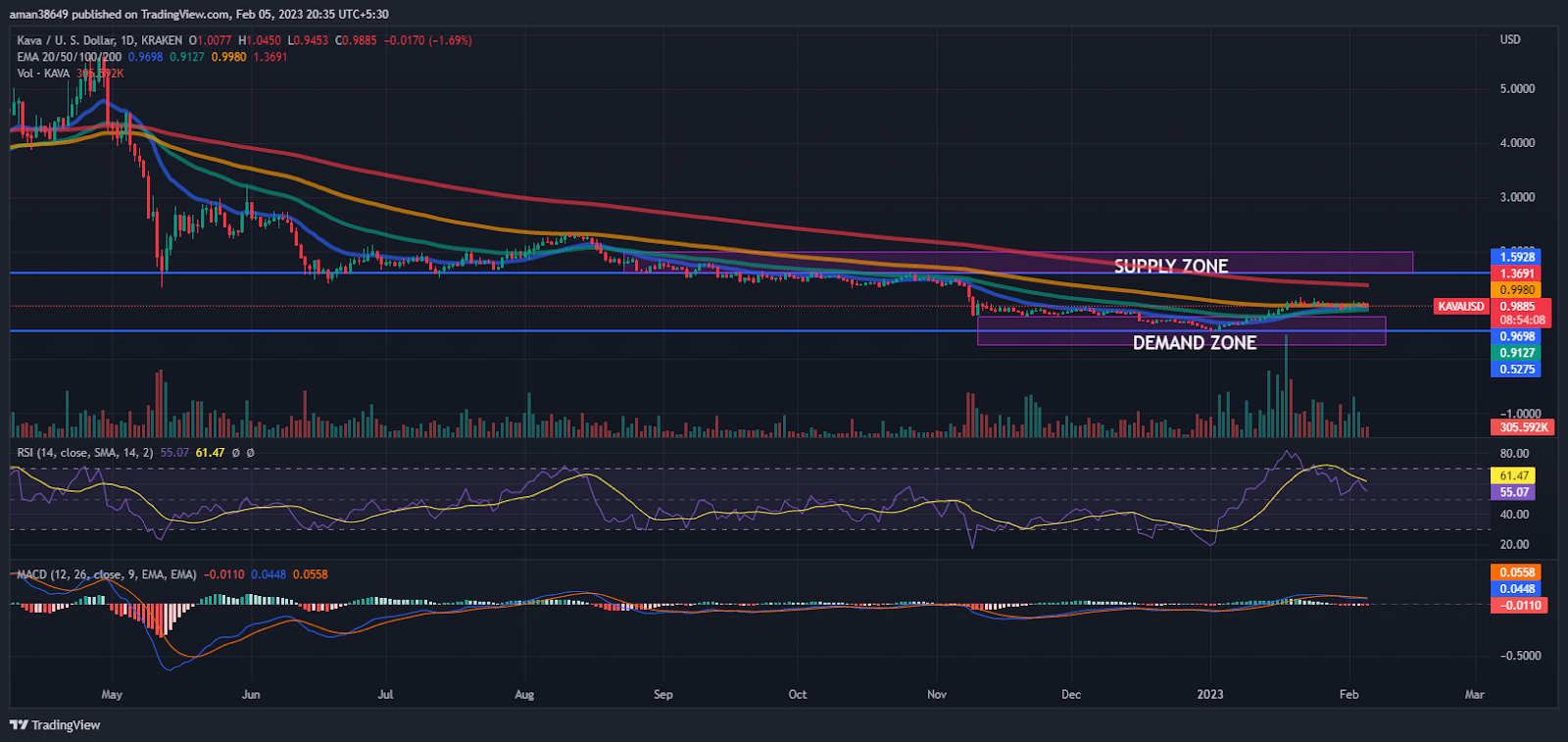Screen dimensions: 1568x742
Task: Click the 'SUPPLY ZONE' label on the chart
Action: (1171, 266)
